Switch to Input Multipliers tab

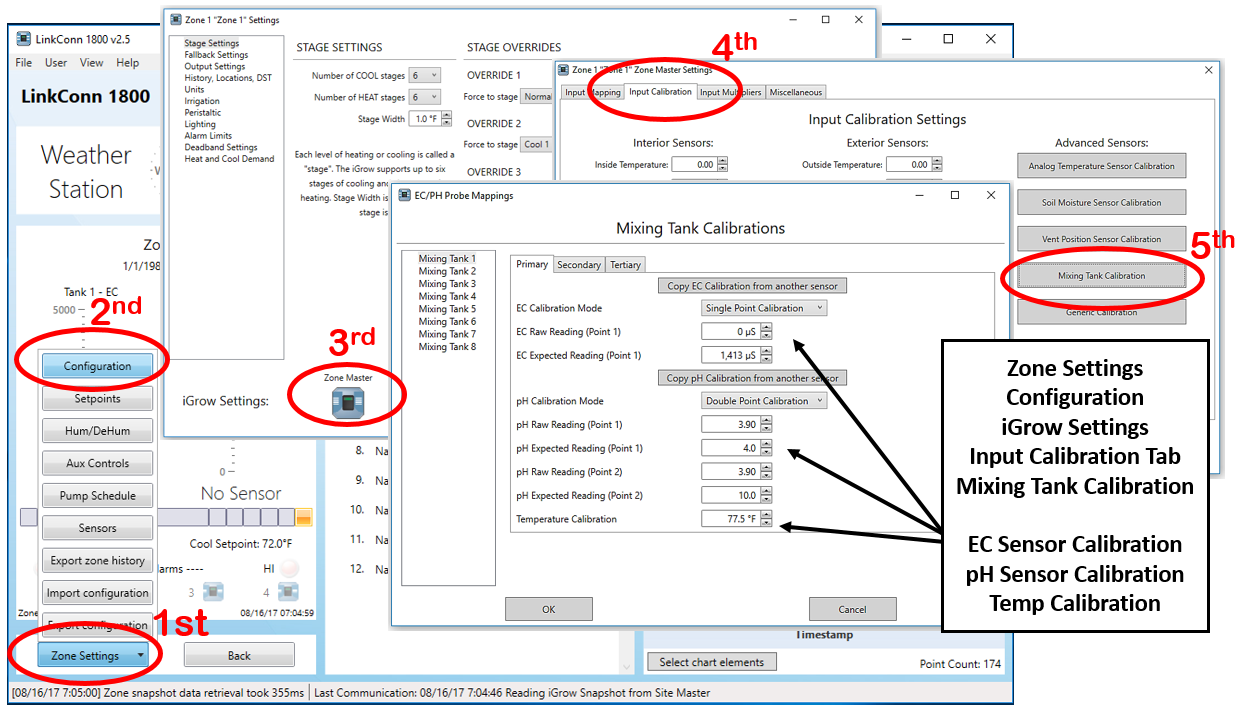[x=730, y=92]
